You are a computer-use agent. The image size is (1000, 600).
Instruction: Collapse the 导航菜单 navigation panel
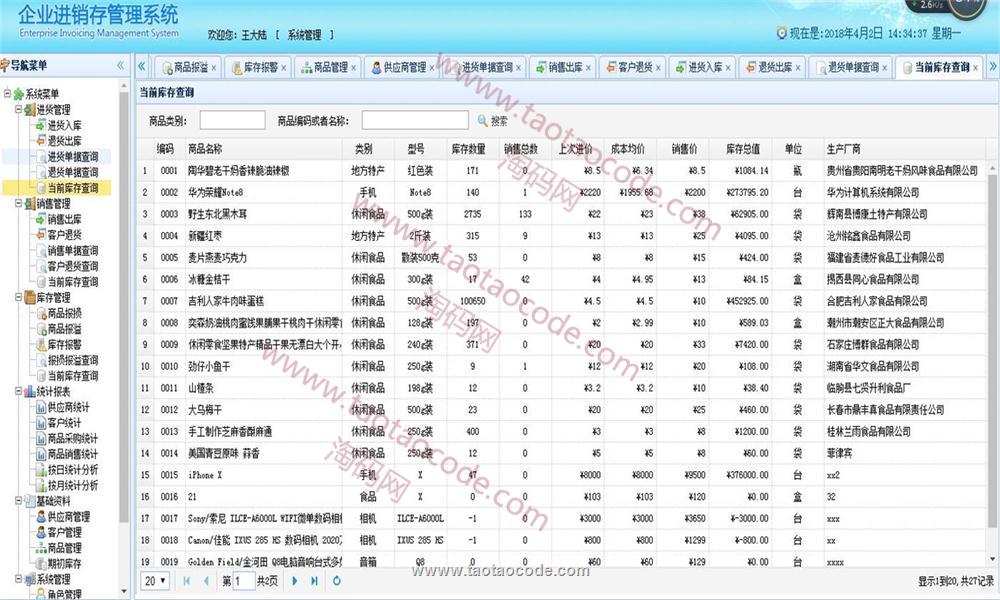point(121,66)
